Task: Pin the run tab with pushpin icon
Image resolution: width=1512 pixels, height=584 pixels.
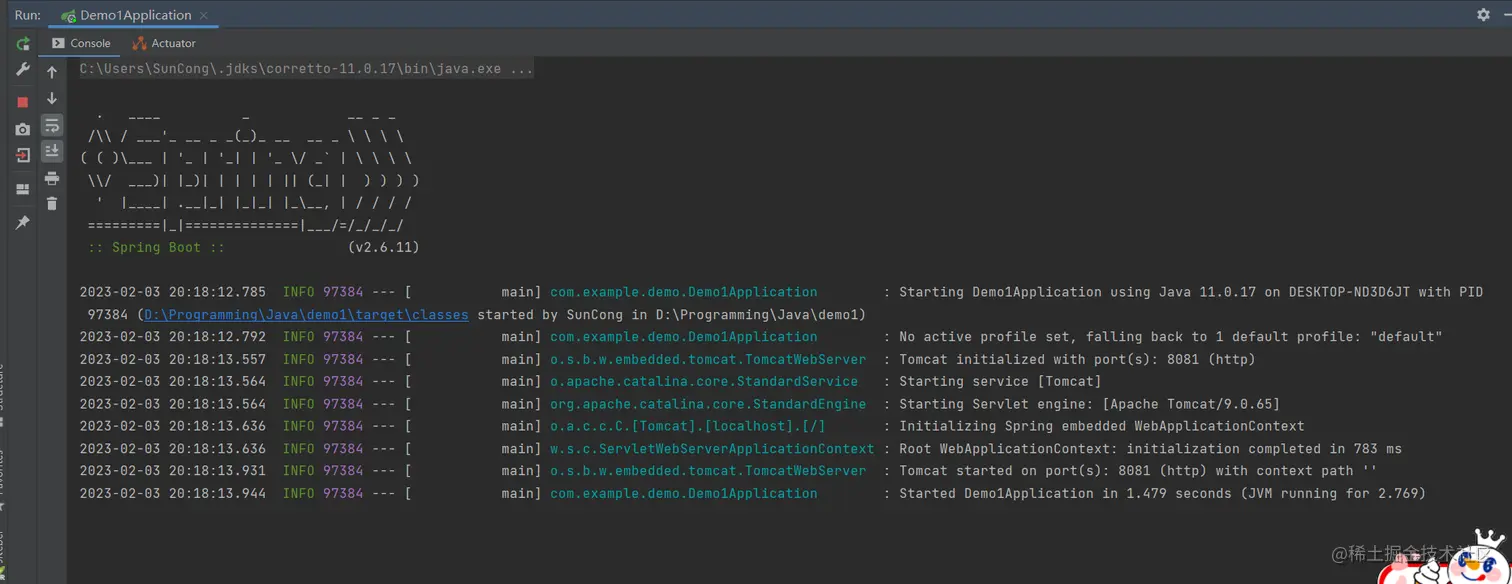Action: click(x=23, y=222)
